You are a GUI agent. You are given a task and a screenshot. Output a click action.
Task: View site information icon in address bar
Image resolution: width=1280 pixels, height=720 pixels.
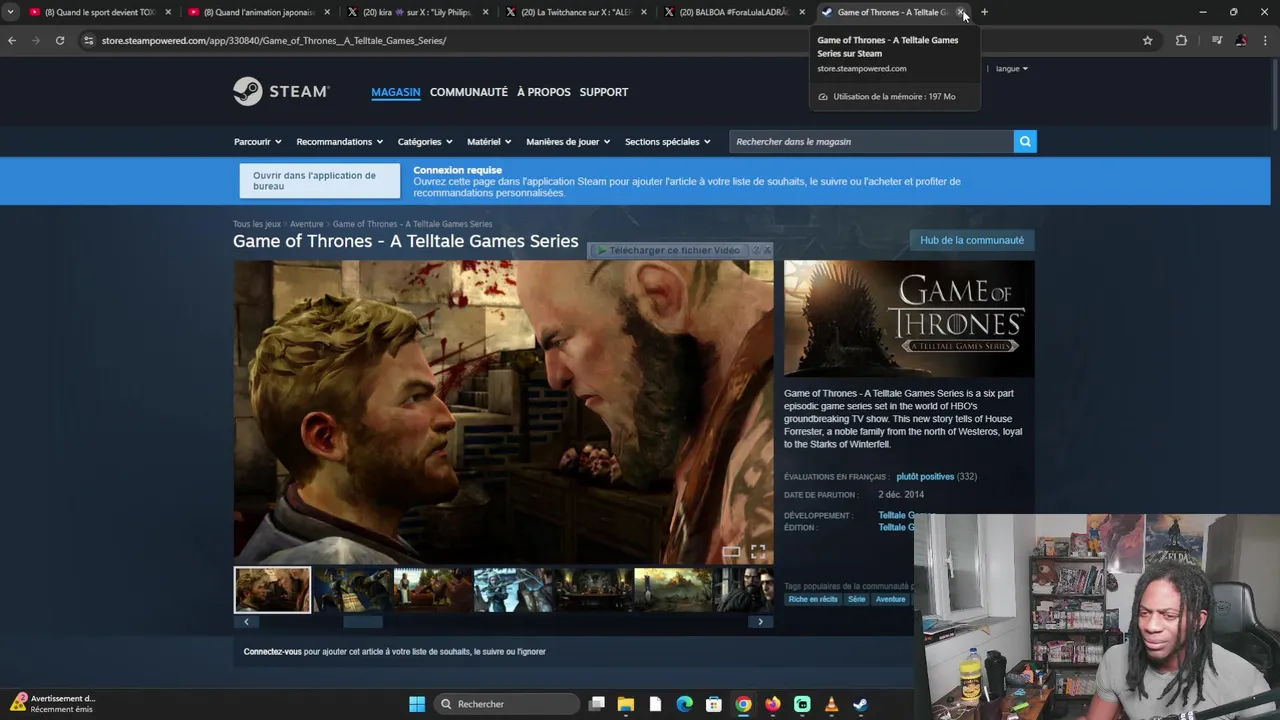88,40
